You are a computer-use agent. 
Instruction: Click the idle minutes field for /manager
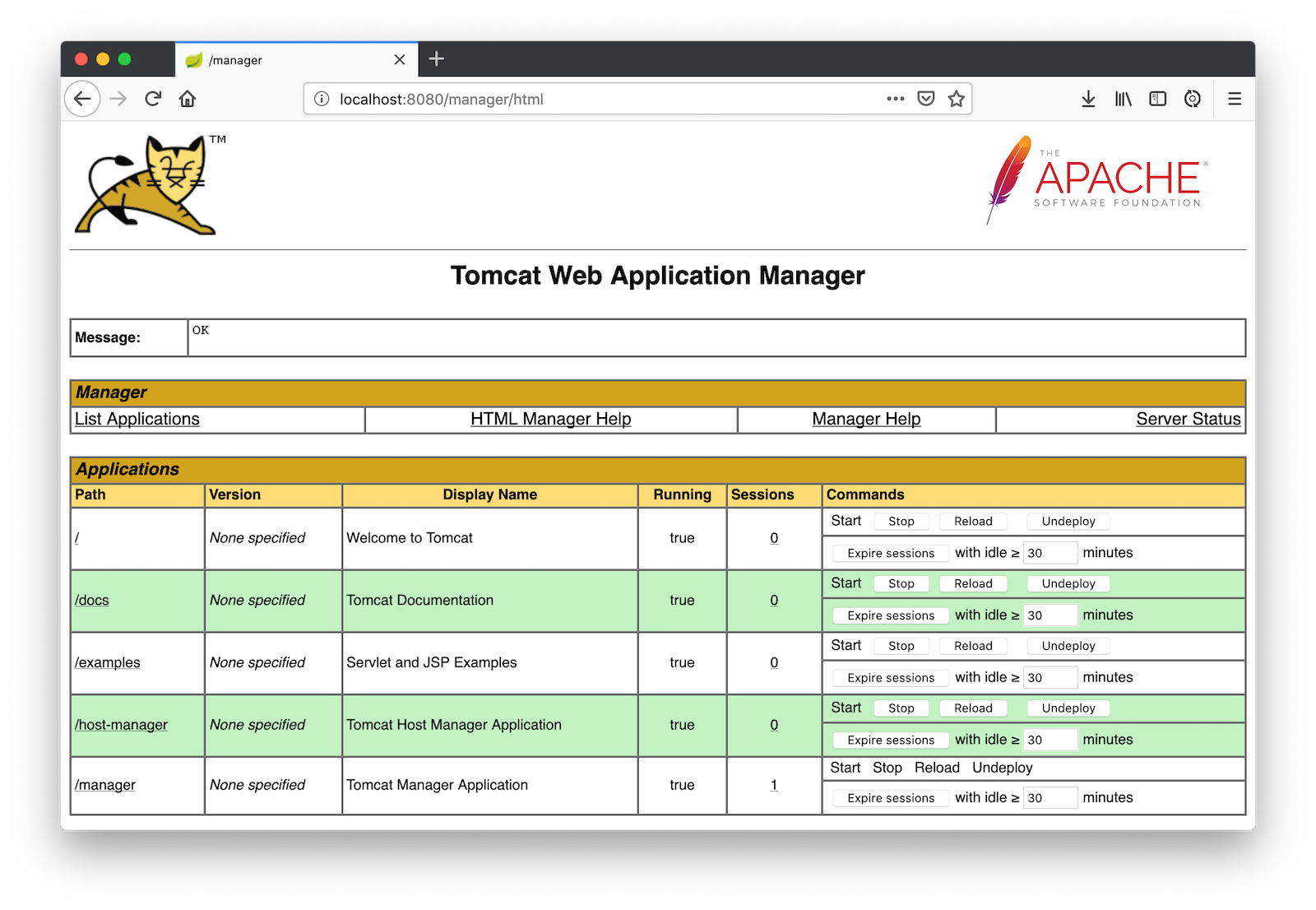[1050, 797]
